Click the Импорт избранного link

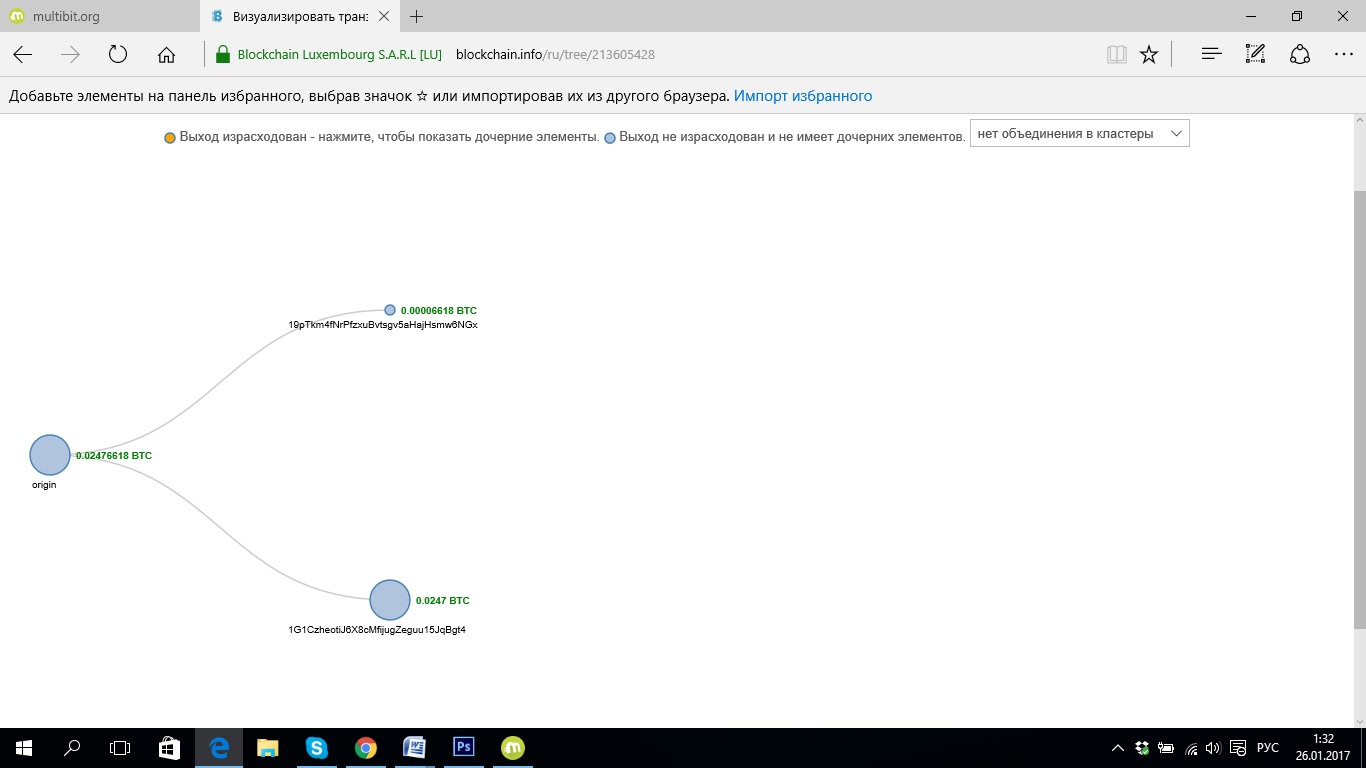tap(803, 96)
